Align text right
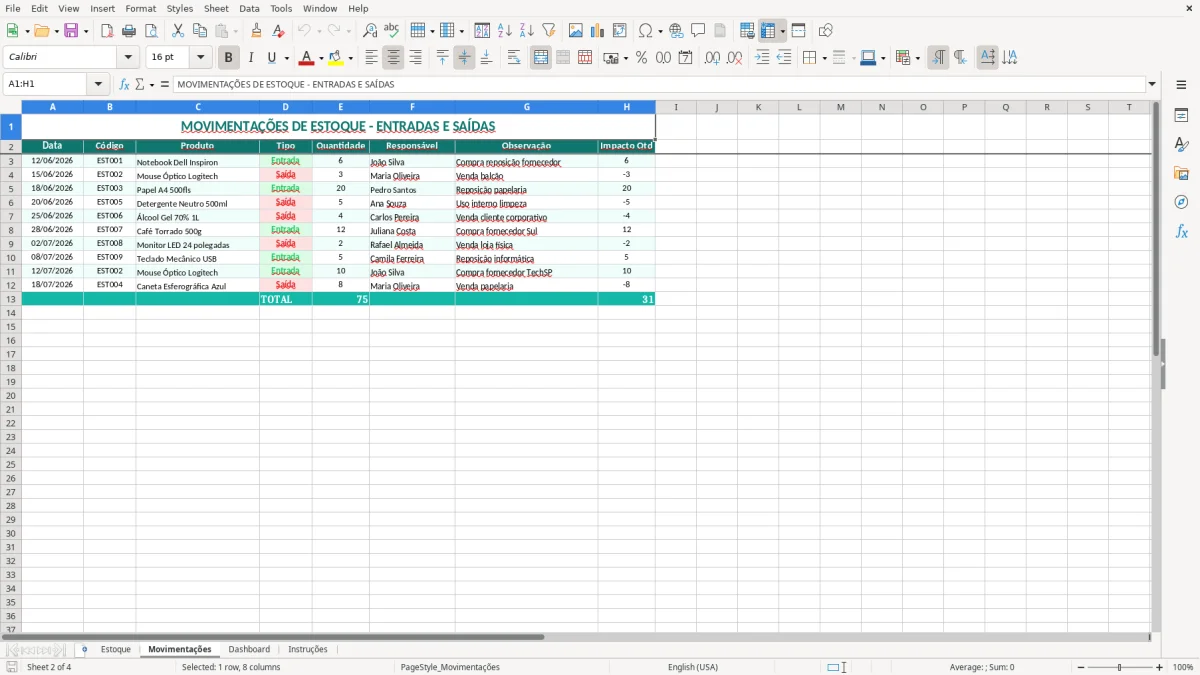This screenshot has width=1200, height=675. 416,58
